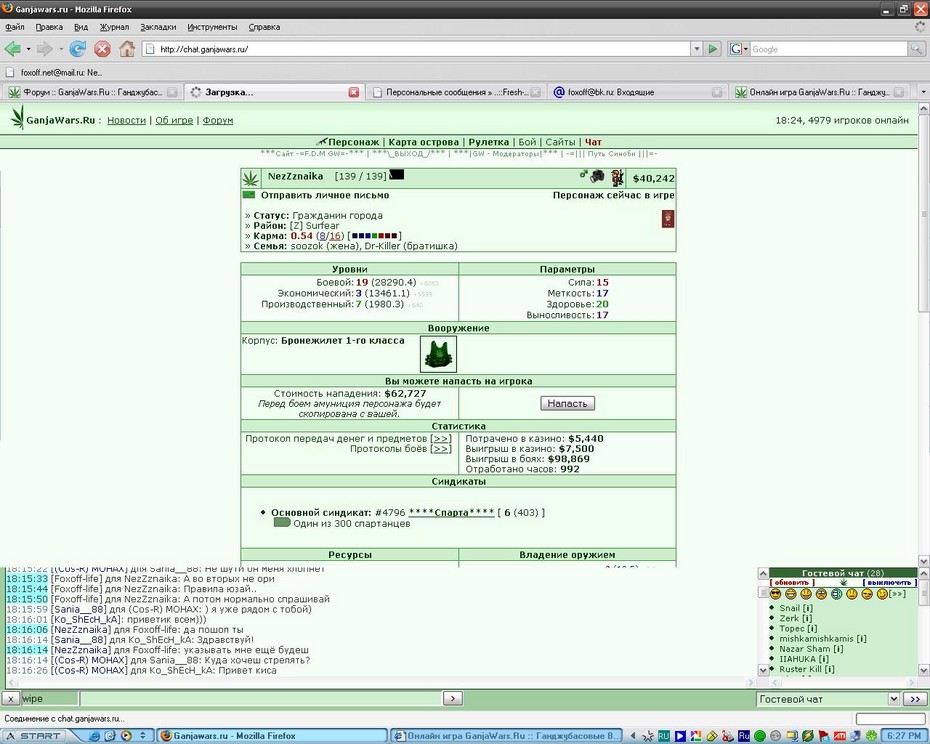Viewport: 930px width, 744px height.
Task: Expand more smileys with the [>>] link
Action: pyautogui.click(x=897, y=594)
